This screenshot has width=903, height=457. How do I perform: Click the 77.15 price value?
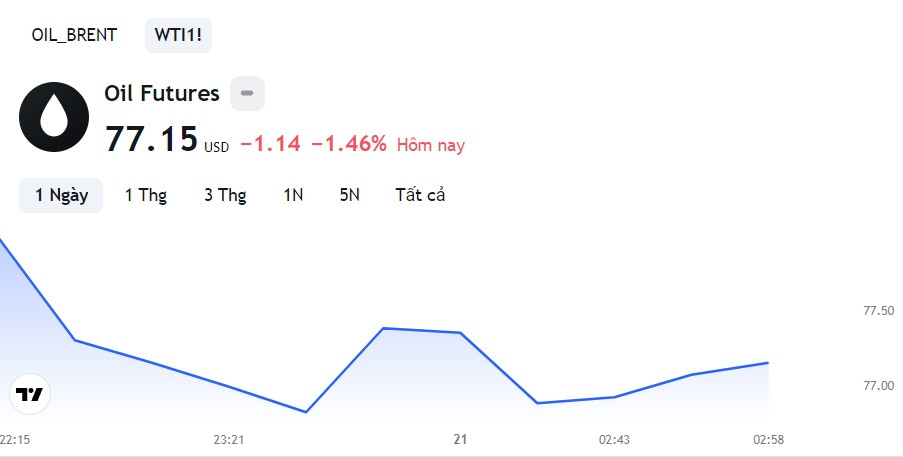[152, 139]
